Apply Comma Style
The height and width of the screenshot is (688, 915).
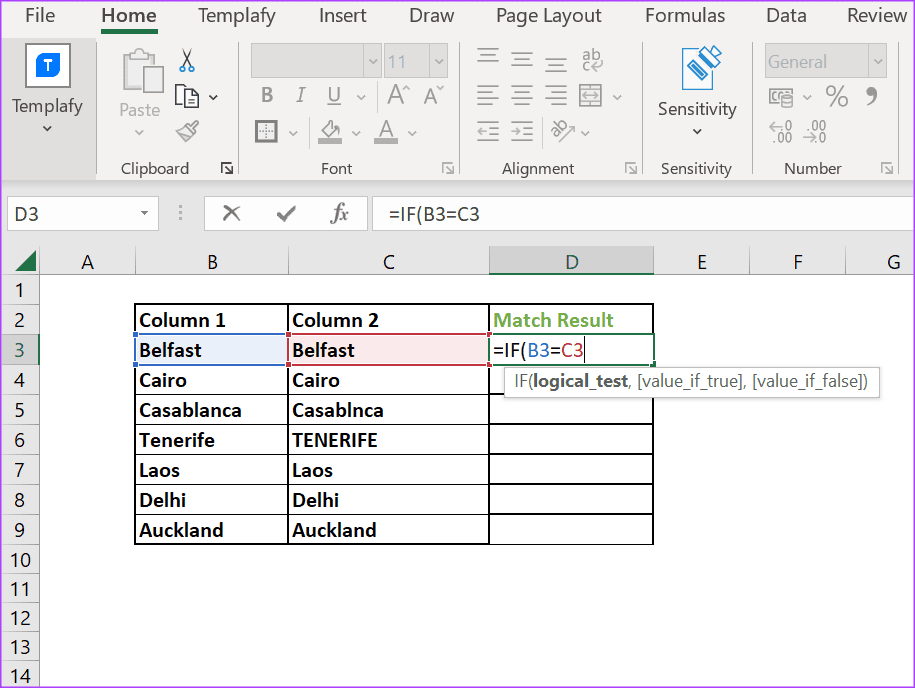tap(871, 96)
